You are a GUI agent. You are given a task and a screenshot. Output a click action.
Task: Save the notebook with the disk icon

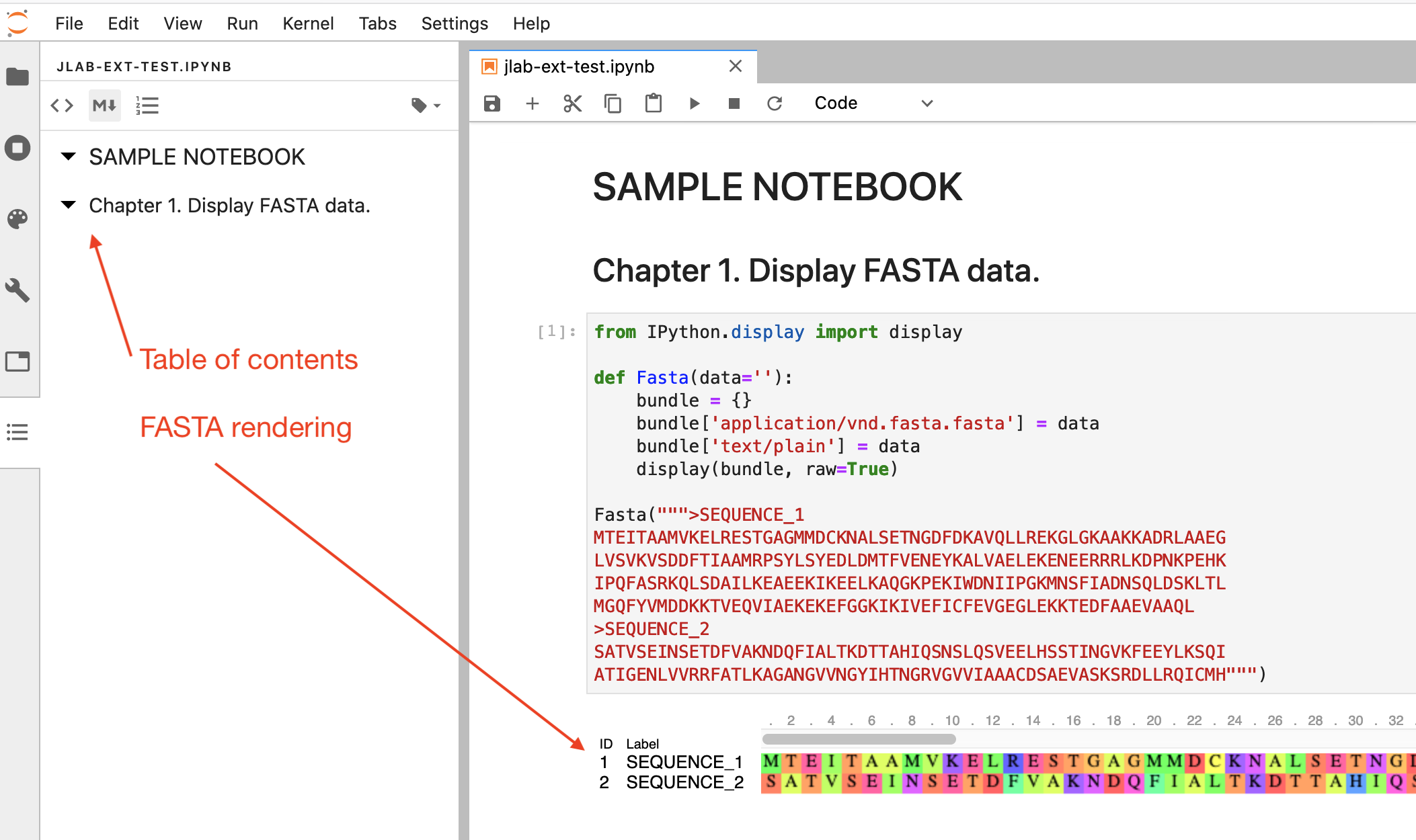click(x=492, y=103)
